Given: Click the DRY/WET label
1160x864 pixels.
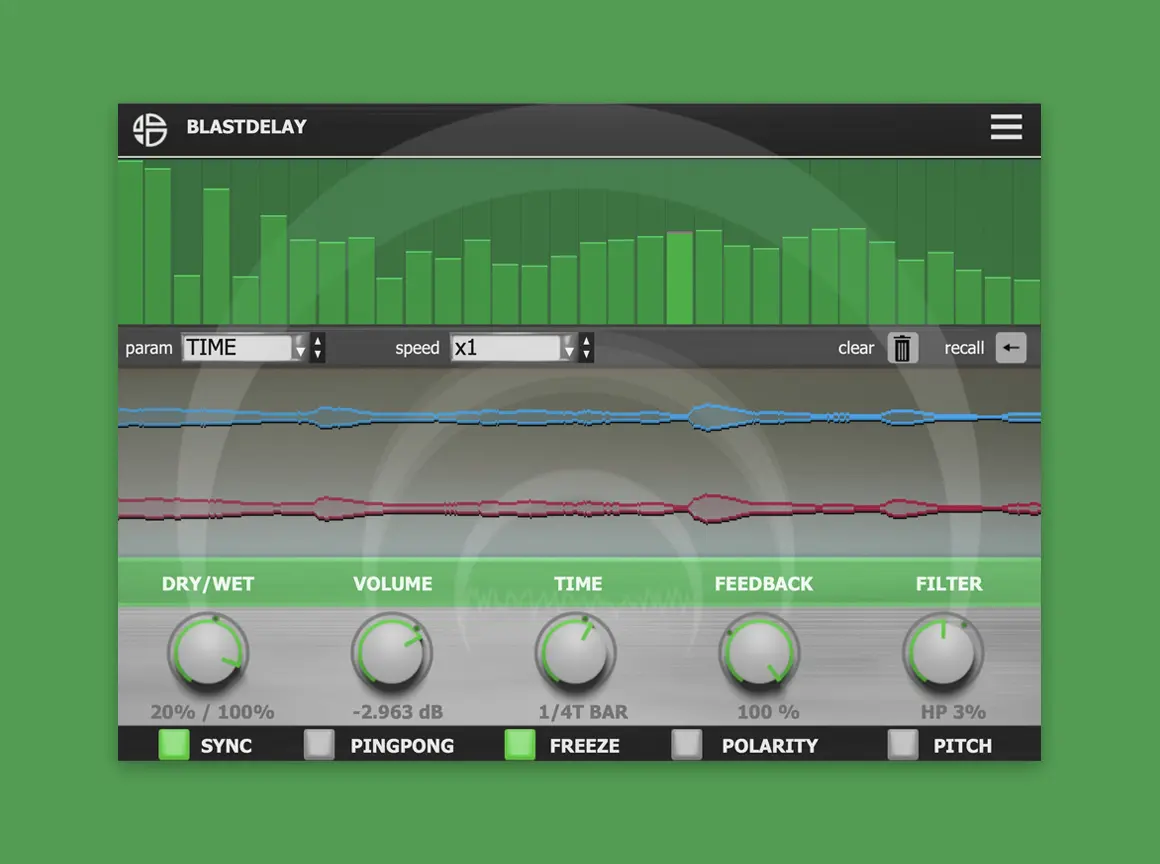Looking at the screenshot, I should 208,584.
